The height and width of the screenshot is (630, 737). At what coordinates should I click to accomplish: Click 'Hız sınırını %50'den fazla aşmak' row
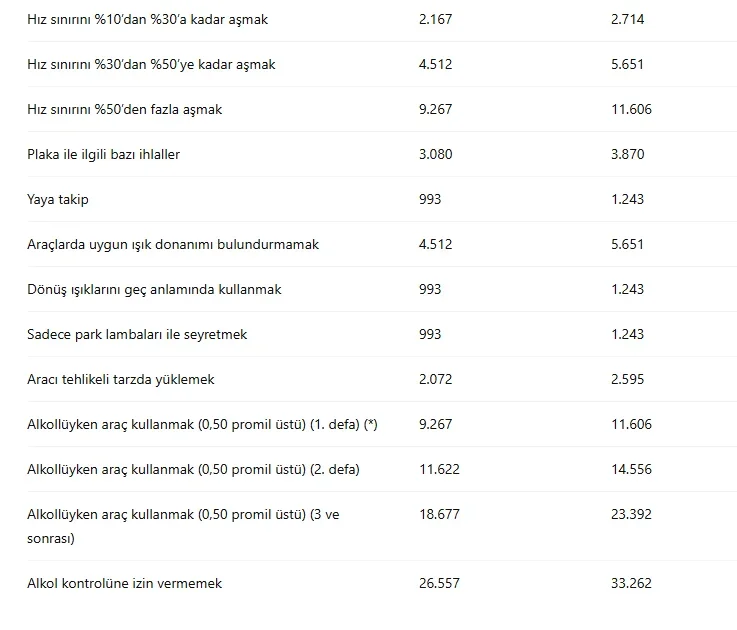[124, 109]
